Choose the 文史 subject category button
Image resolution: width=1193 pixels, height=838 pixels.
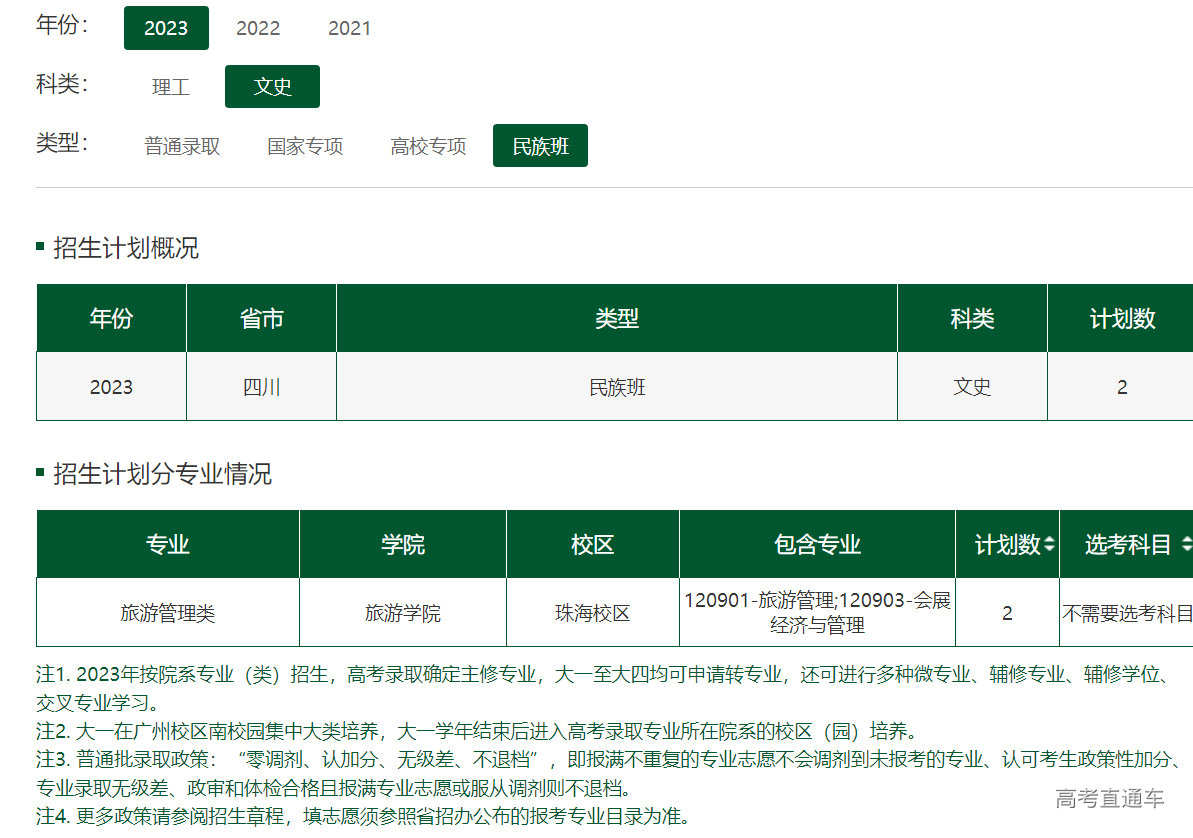point(272,87)
